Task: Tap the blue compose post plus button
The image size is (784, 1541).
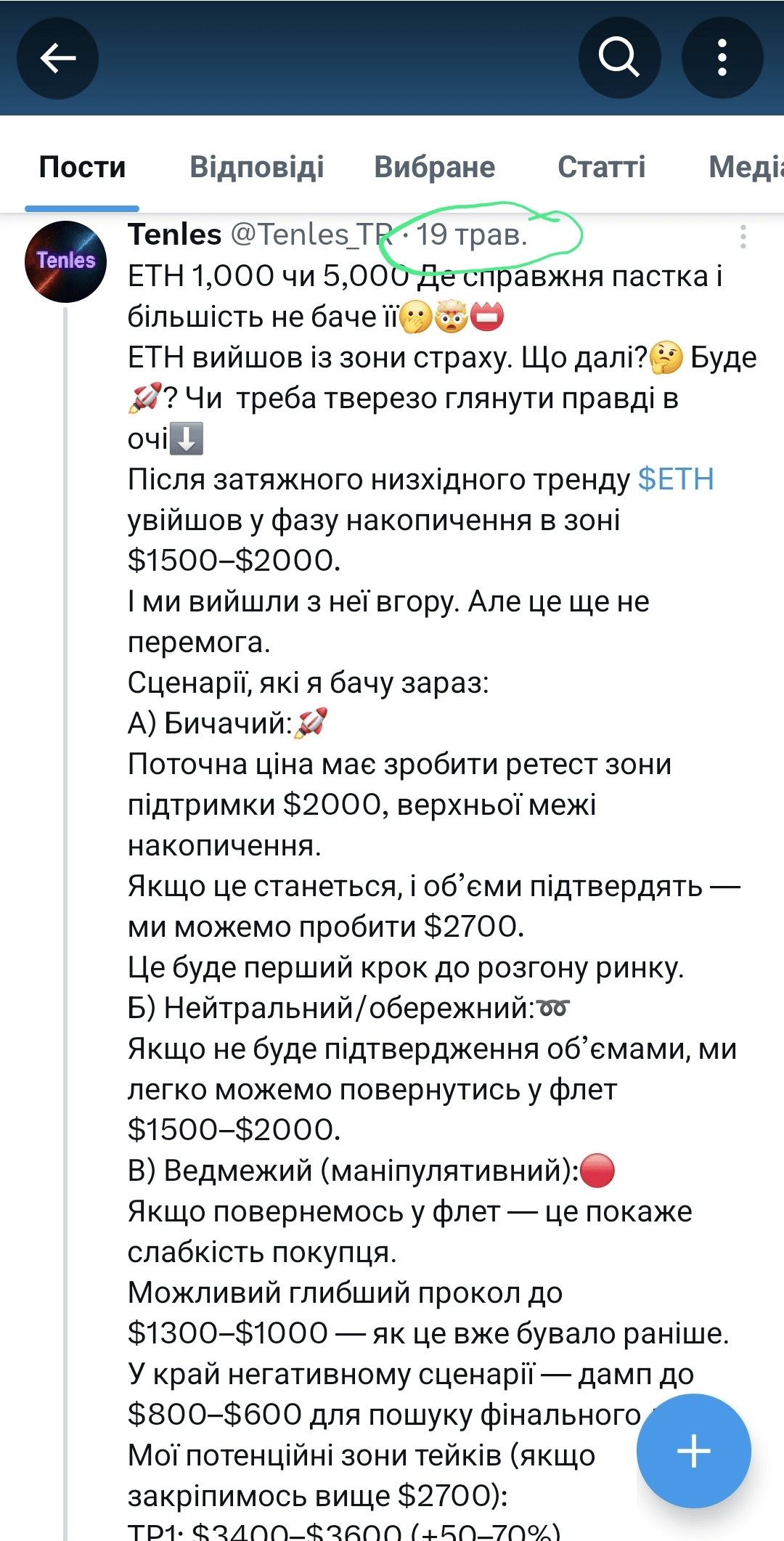Action: click(x=693, y=1451)
